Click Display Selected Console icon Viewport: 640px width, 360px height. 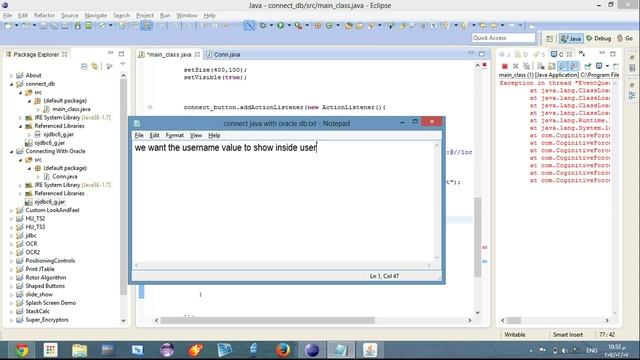coord(599,66)
